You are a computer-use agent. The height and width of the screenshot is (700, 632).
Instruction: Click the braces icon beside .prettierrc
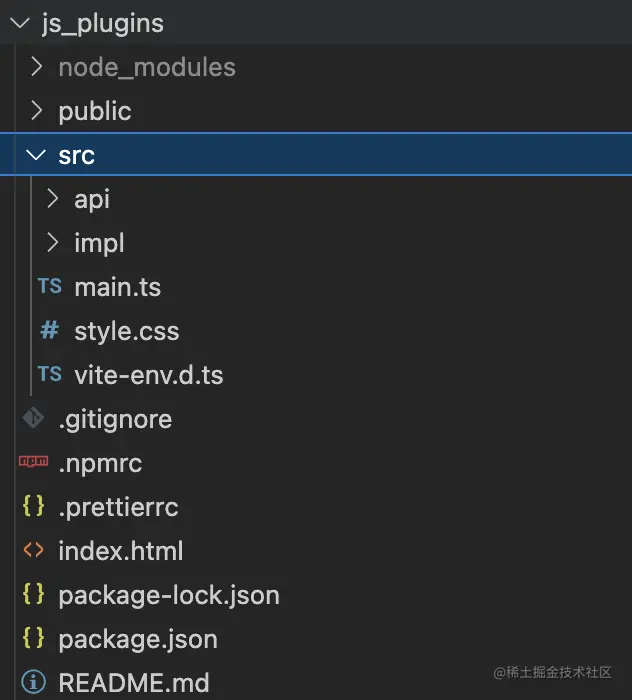(33, 507)
